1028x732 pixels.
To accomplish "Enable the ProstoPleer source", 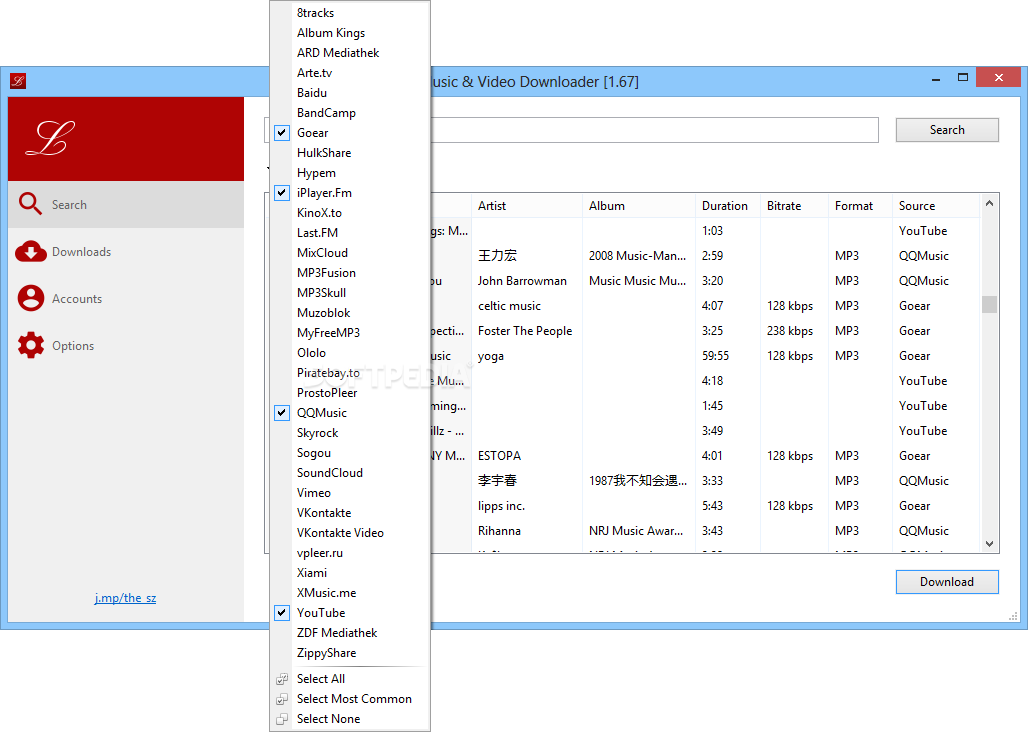I will click(x=350, y=393).
